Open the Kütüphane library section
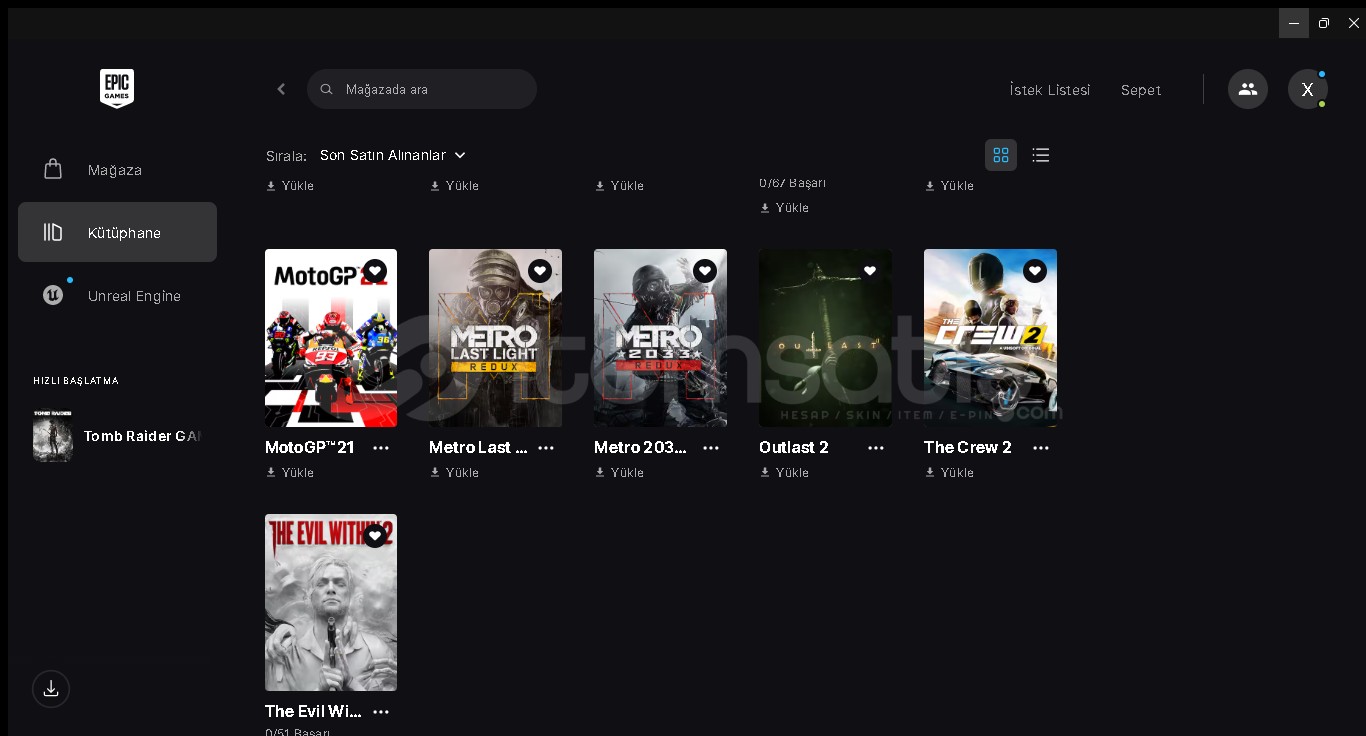1366x736 pixels. [x=117, y=232]
